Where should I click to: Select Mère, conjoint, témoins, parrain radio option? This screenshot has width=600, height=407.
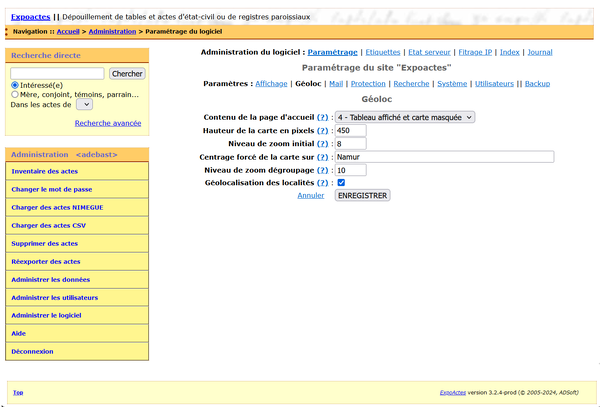(x=15, y=94)
